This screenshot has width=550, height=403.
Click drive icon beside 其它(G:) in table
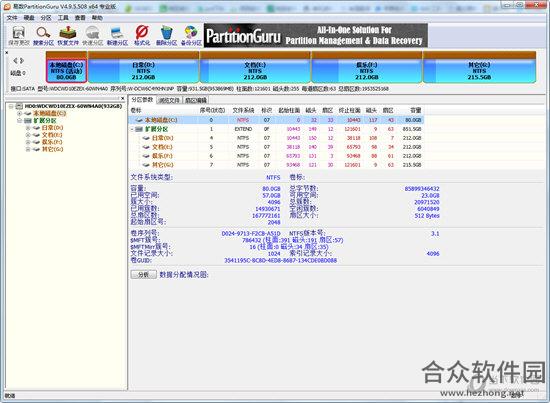(x=146, y=164)
